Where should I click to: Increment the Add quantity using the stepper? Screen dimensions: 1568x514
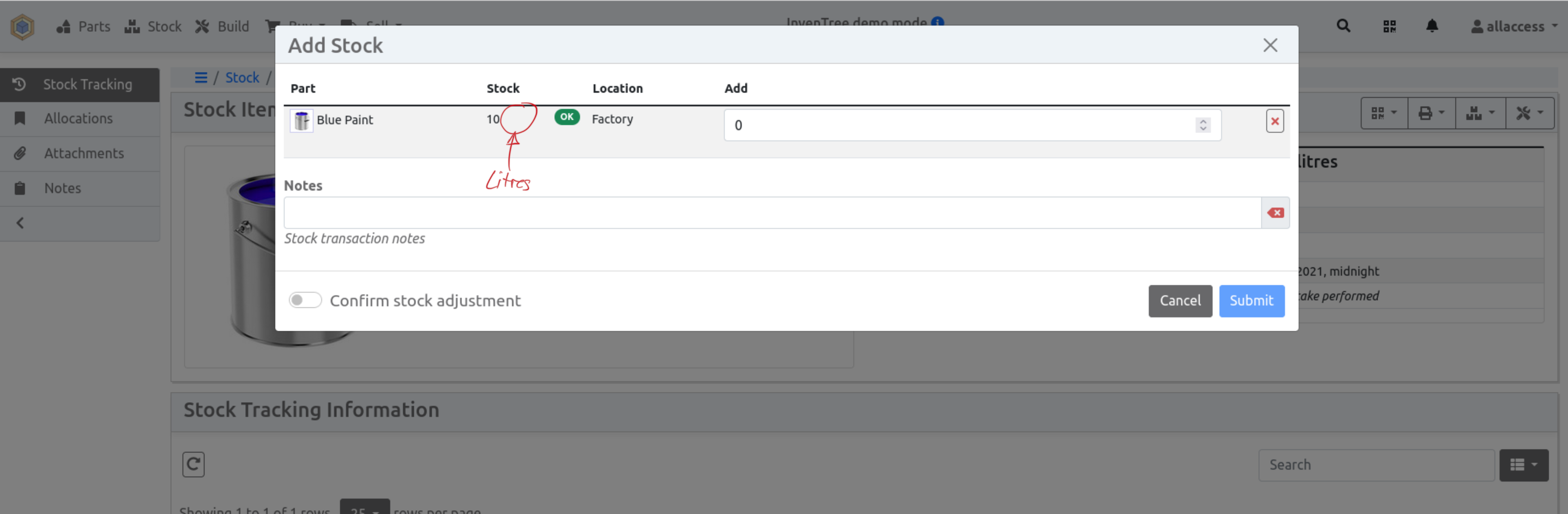(x=1203, y=121)
